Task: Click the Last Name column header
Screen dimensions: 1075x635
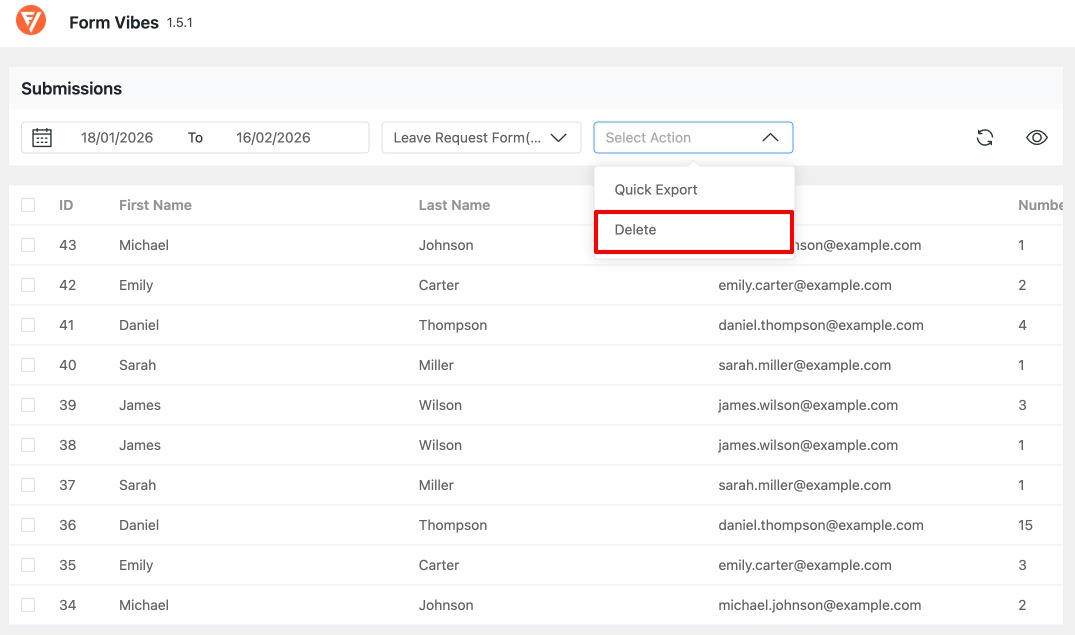Action: click(x=454, y=205)
